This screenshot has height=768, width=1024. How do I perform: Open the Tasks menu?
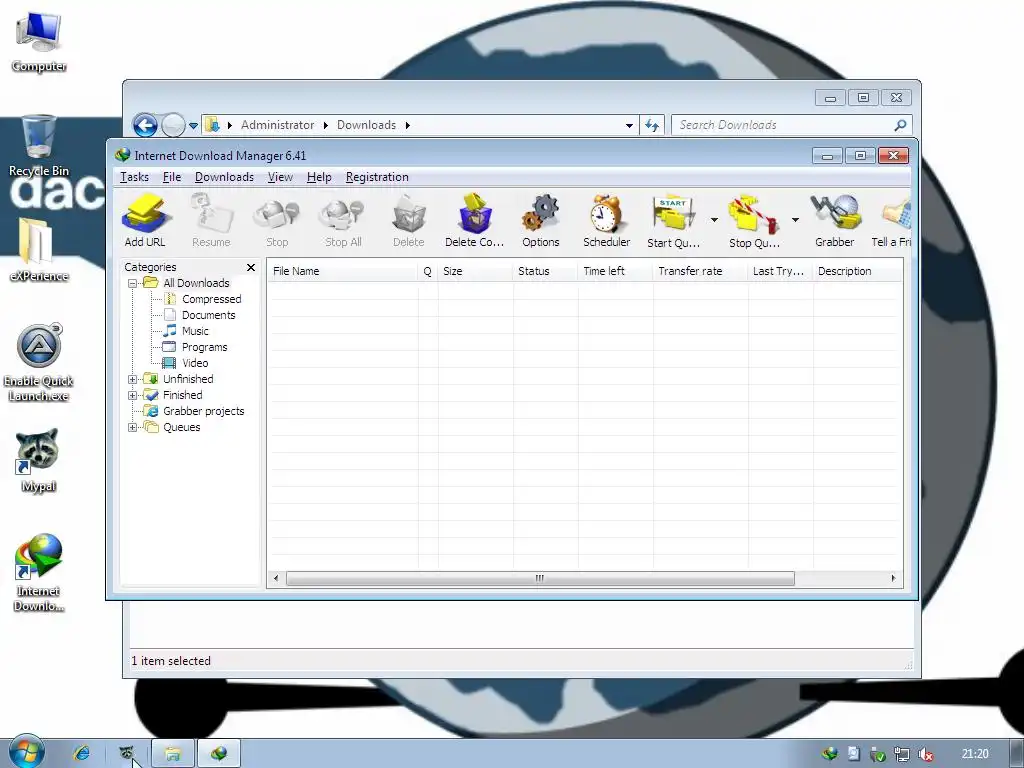(x=135, y=177)
